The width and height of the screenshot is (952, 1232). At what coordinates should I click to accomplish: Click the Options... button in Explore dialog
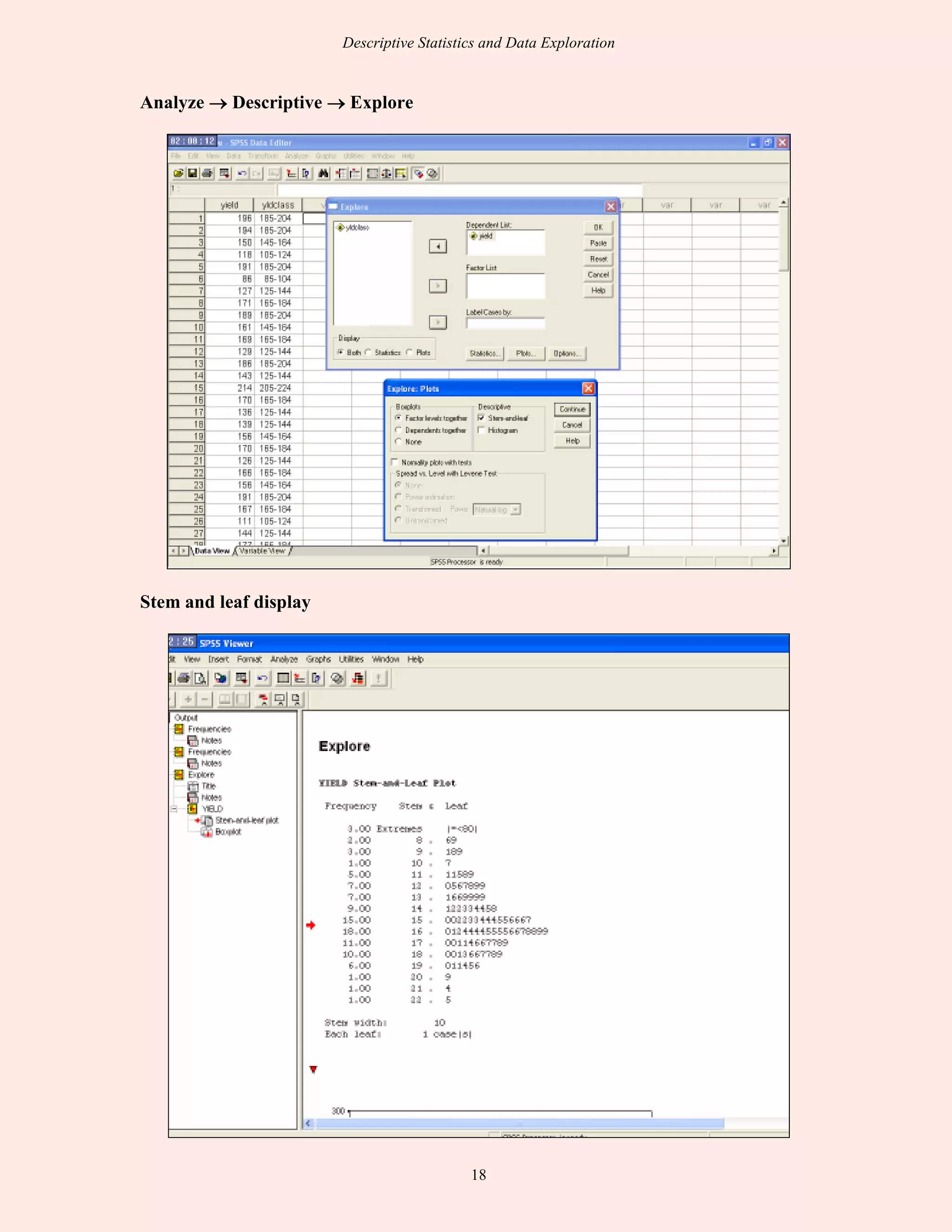coord(568,354)
